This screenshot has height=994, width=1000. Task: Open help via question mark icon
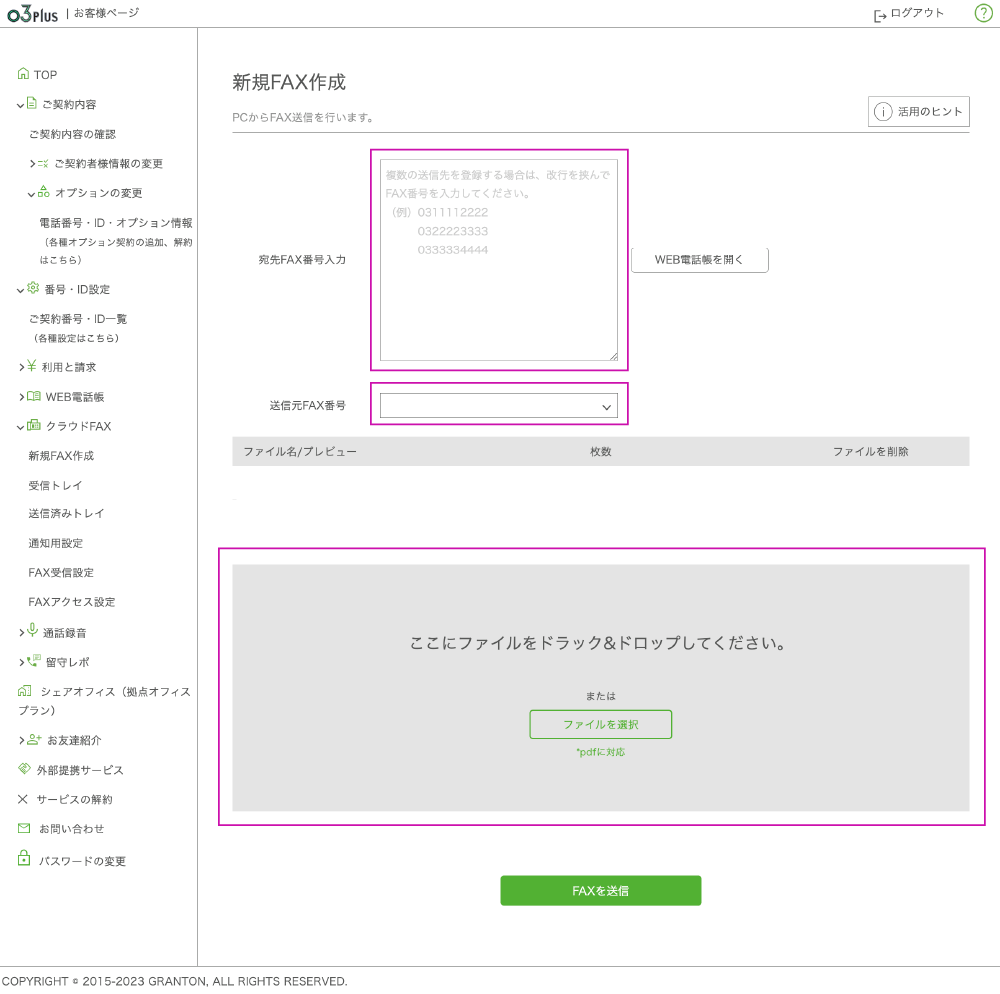click(x=983, y=13)
